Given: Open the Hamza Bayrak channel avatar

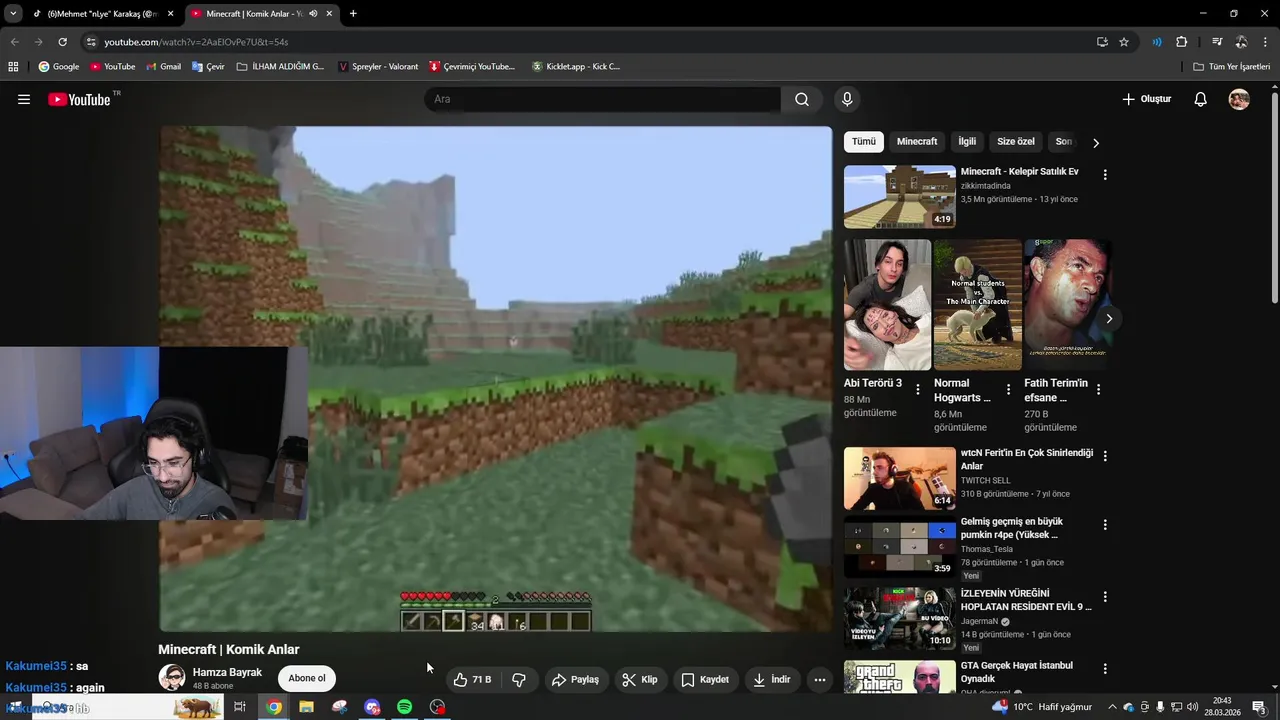Looking at the screenshot, I should pos(172,678).
